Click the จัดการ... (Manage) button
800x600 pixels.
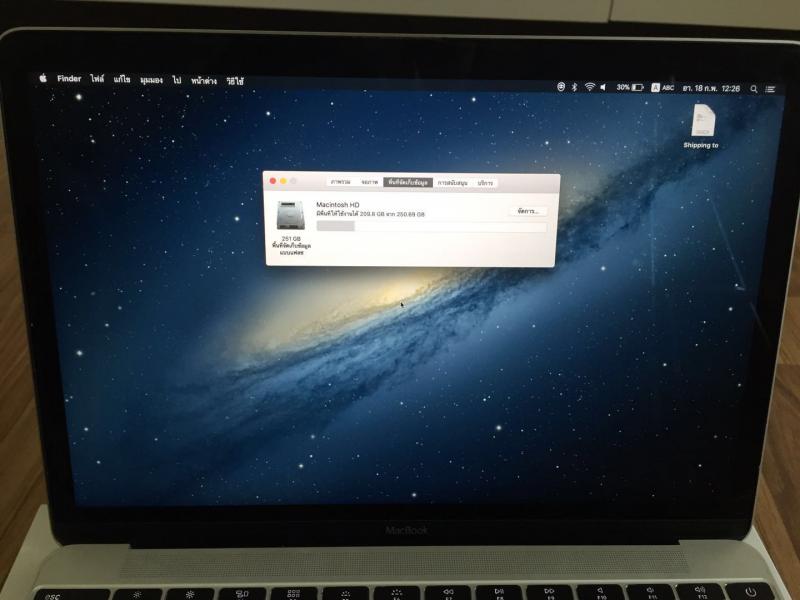pos(528,211)
